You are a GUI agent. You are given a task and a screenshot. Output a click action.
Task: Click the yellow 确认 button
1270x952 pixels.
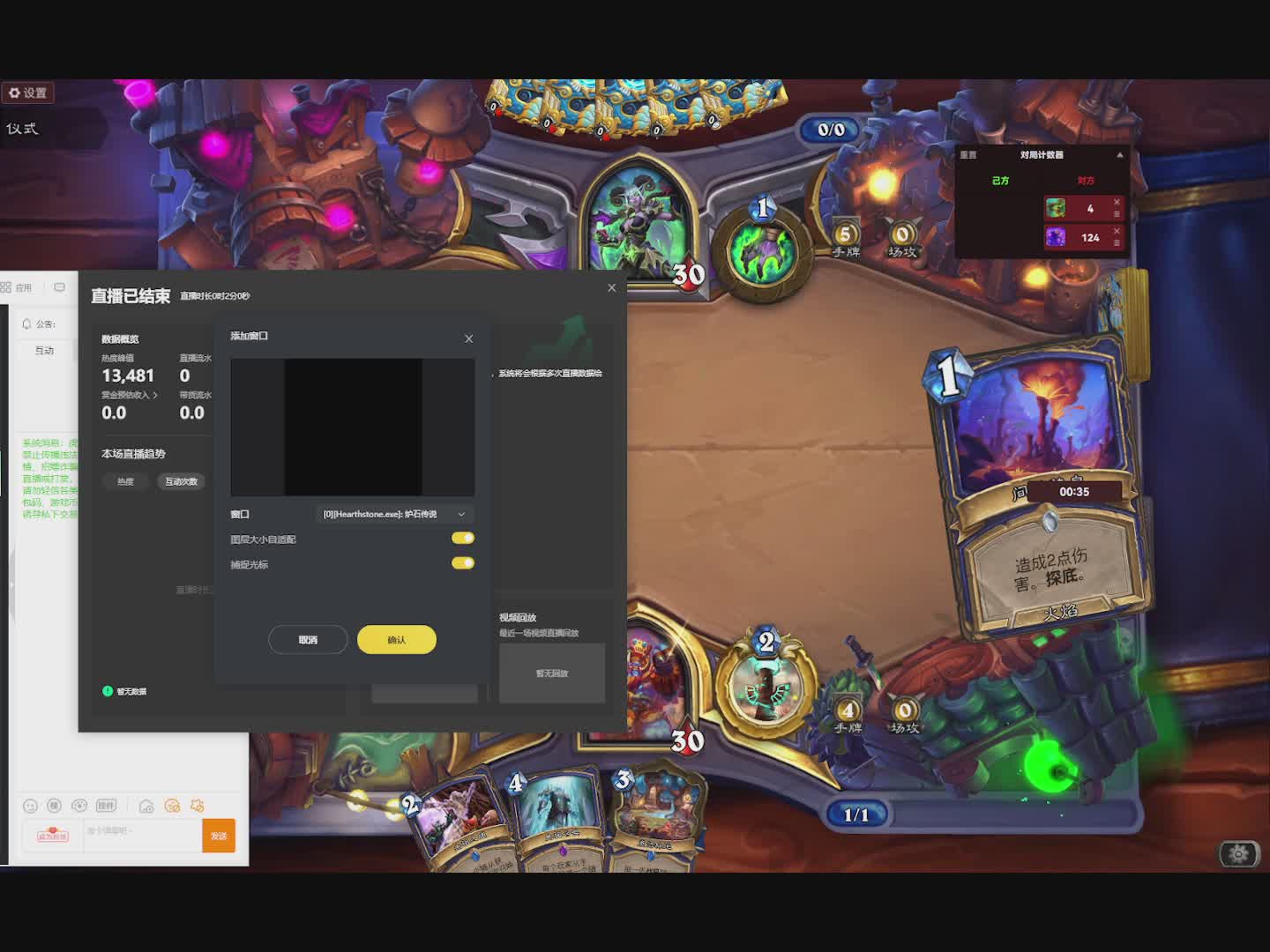[x=397, y=640]
